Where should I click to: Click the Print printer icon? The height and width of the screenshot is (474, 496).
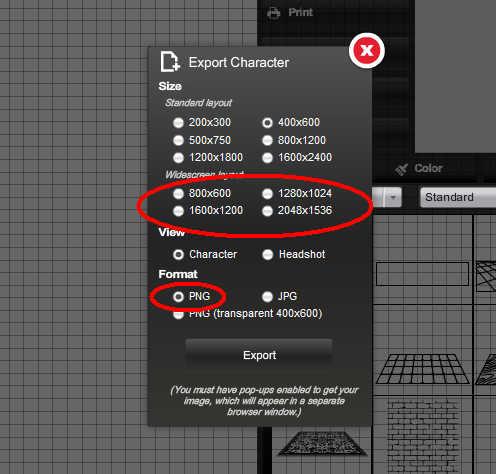pos(273,13)
